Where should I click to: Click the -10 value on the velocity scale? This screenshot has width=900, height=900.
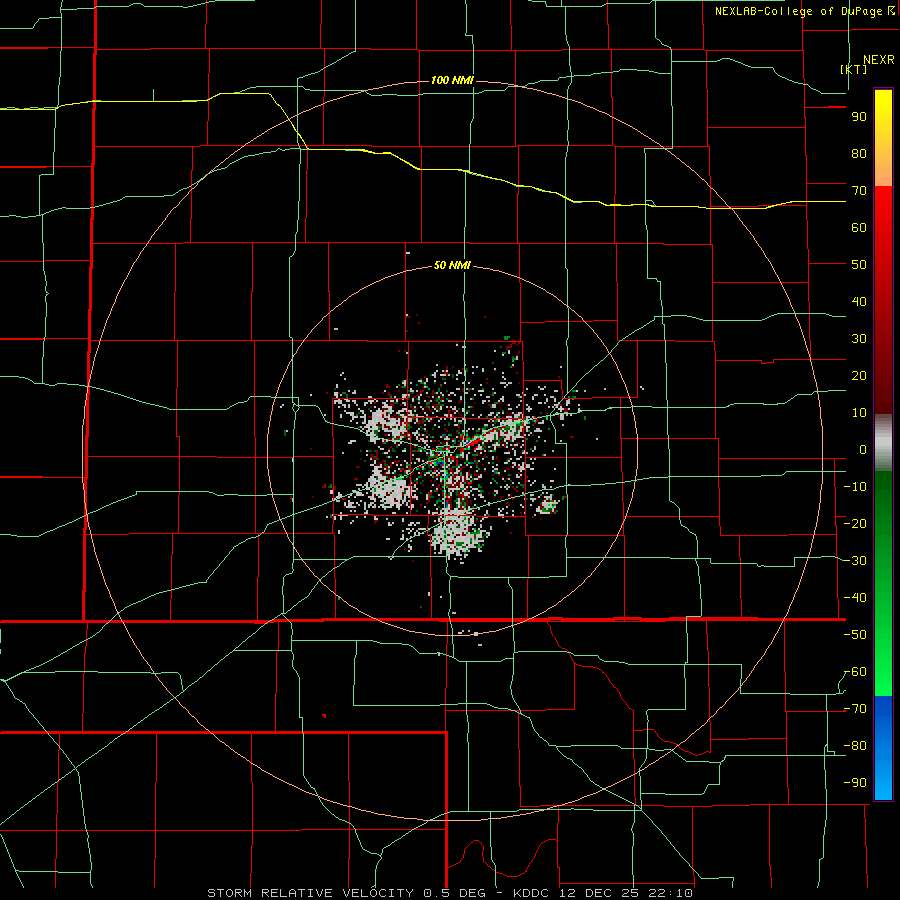(855, 487)
